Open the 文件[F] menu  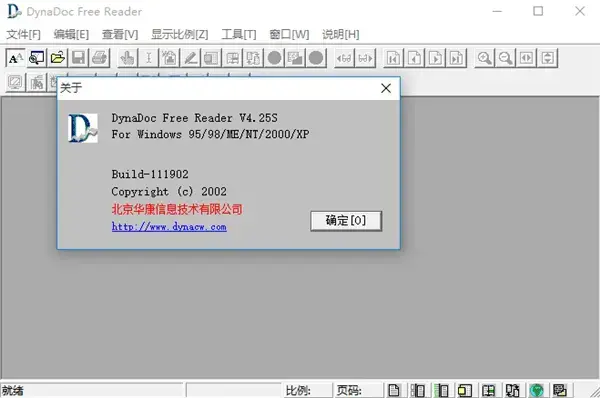coord(23,34)
